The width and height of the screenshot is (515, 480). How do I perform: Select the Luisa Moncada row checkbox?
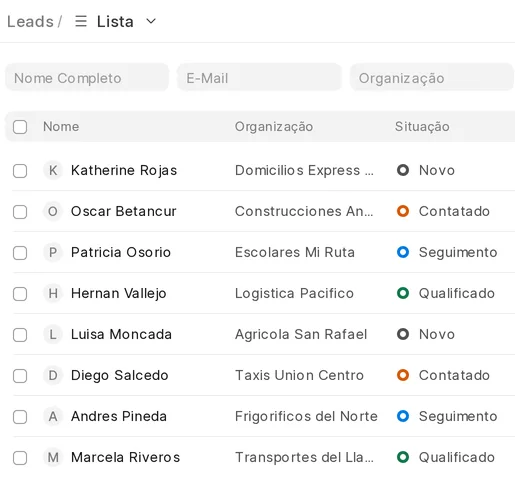click(20, 335)
